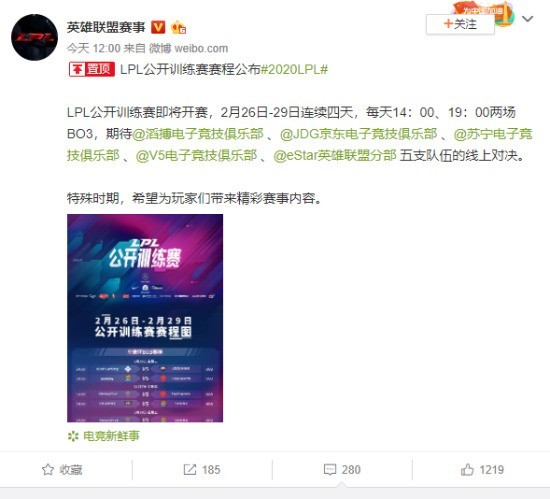The width and height of the screenshot is (550, 499).
Task: Click the red 置顶 pinned badge
Action: [92, 69]
